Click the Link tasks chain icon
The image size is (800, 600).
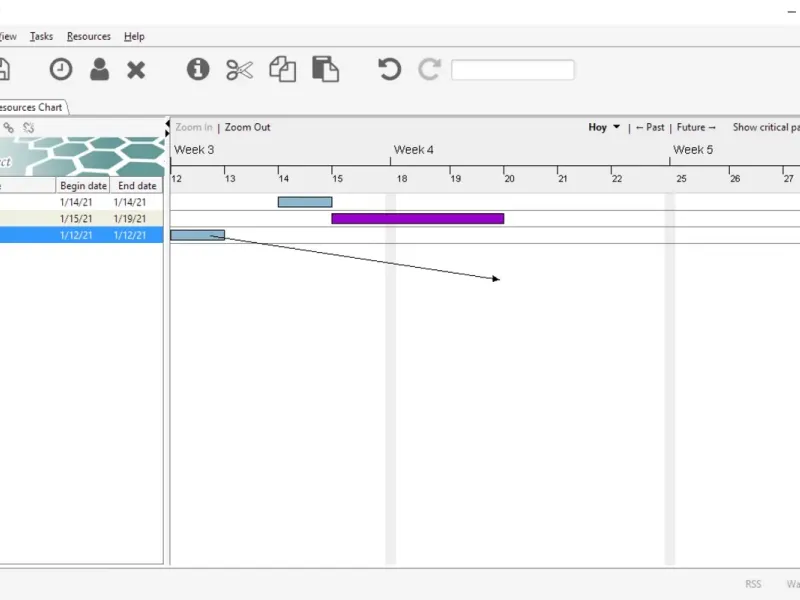point(9,128)
